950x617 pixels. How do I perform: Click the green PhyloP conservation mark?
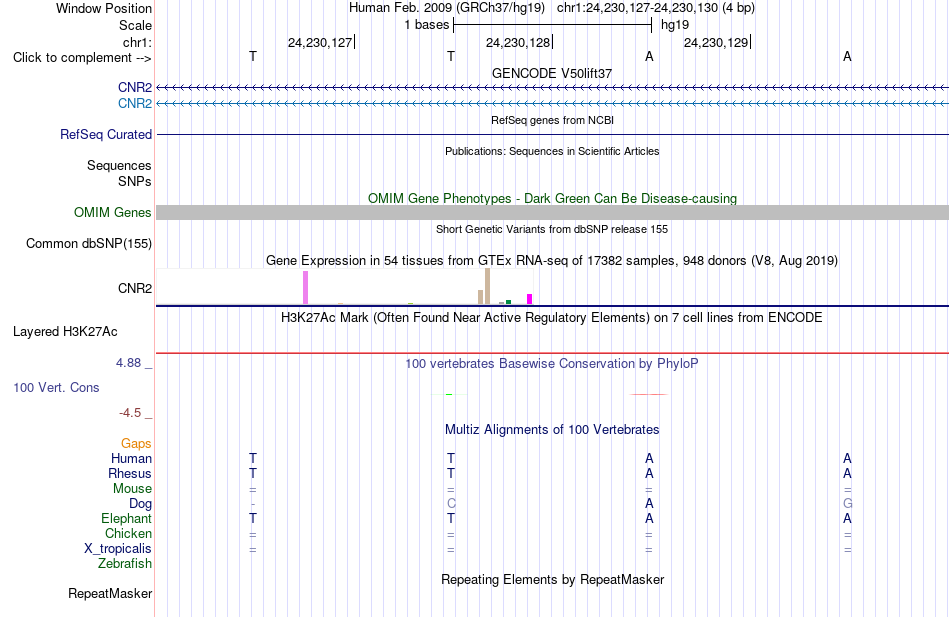click(x=449, y=395)
